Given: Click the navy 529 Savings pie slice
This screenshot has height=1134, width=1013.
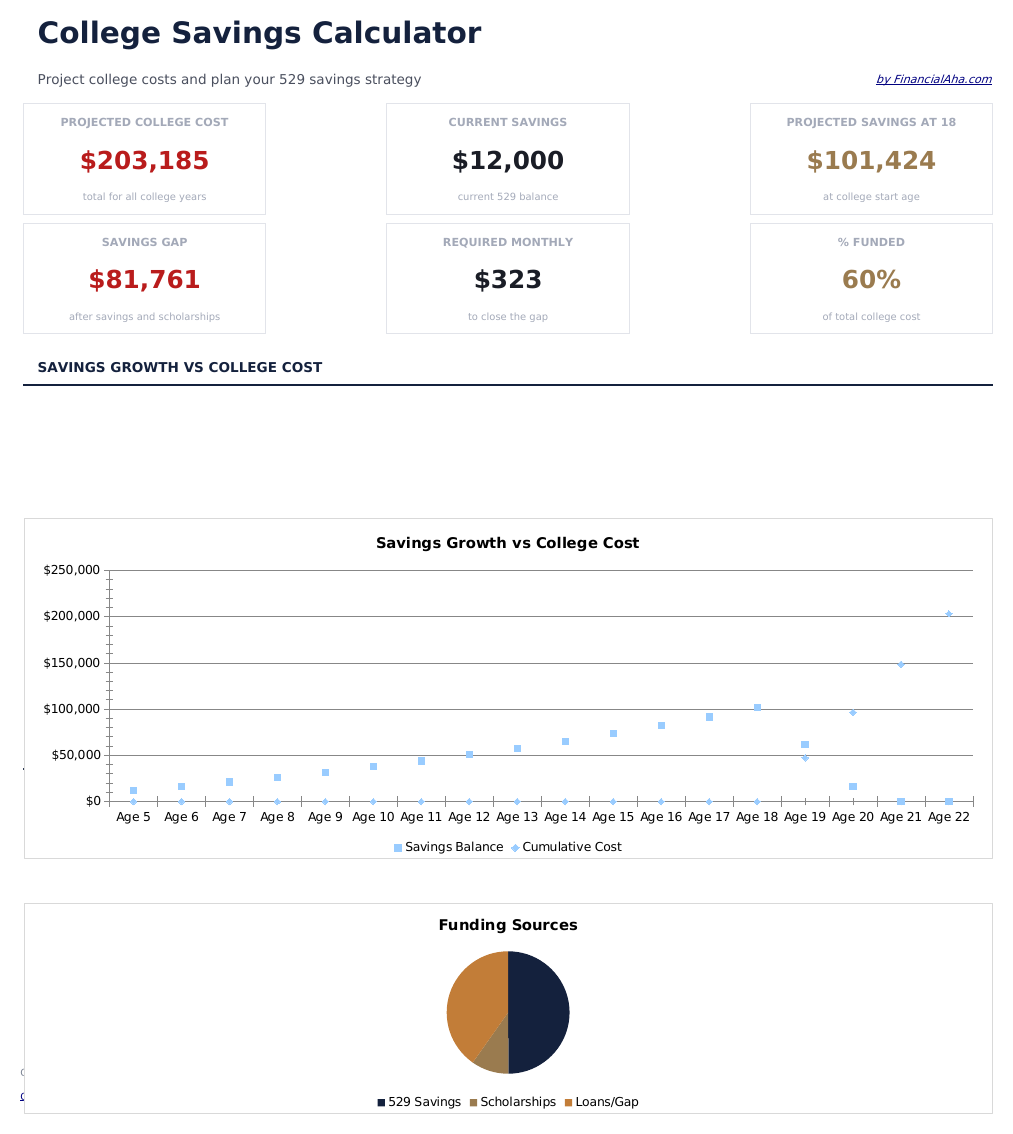Looking at the screenshot, I should click(540, 1012).
